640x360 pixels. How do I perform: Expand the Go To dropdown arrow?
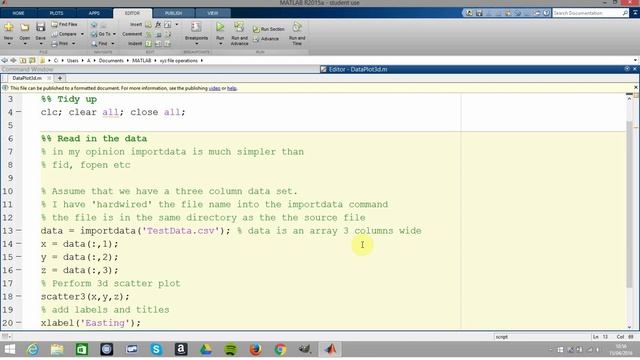click(x=114, y=34)
